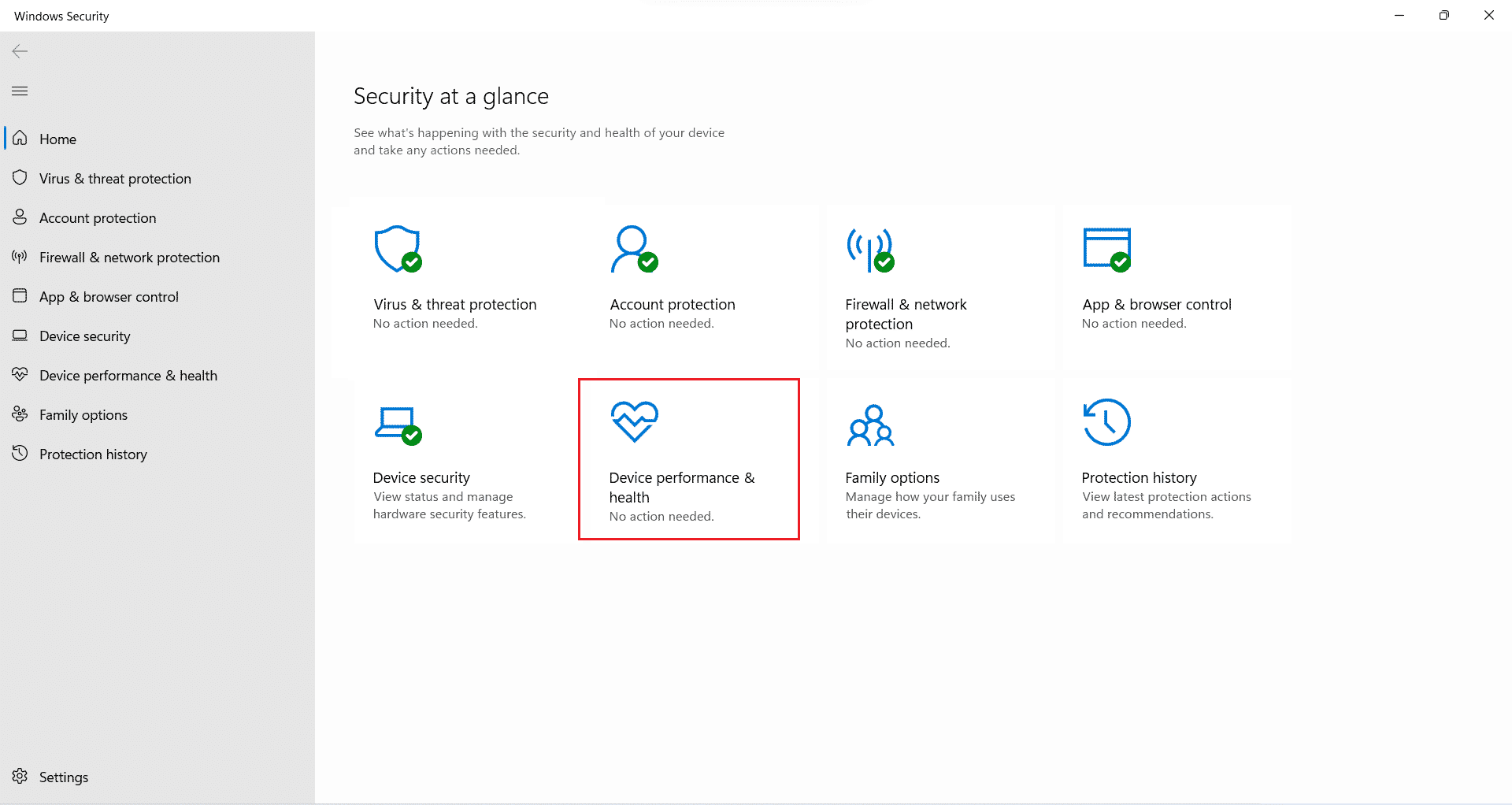This screenshot has width=1512, height=805.
Task: Click the 'Security at a glance' heading
Action: (451, 96)
